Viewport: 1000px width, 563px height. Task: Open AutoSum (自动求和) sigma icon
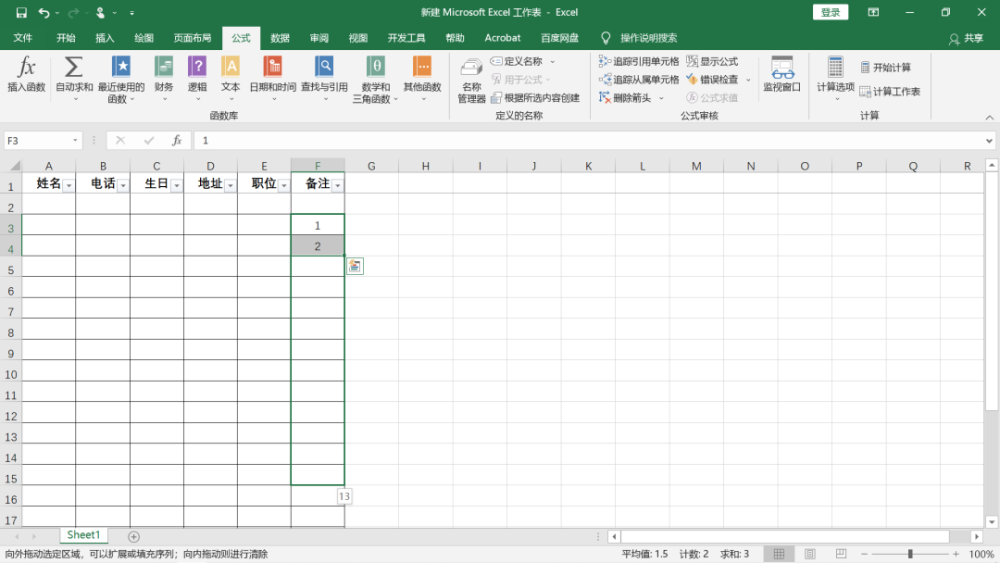tap(74, 67)
